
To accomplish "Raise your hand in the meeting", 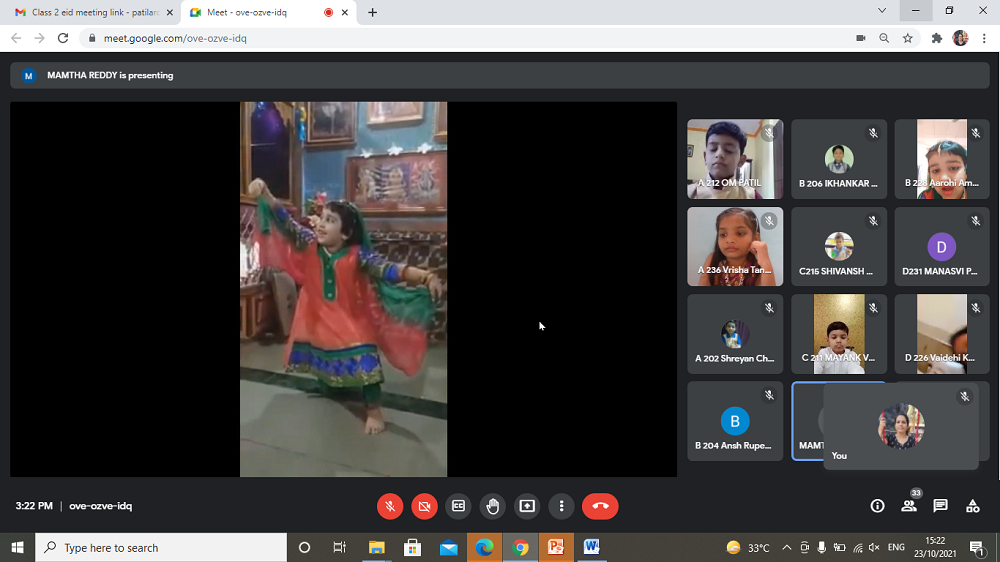I will click(492, 506).
